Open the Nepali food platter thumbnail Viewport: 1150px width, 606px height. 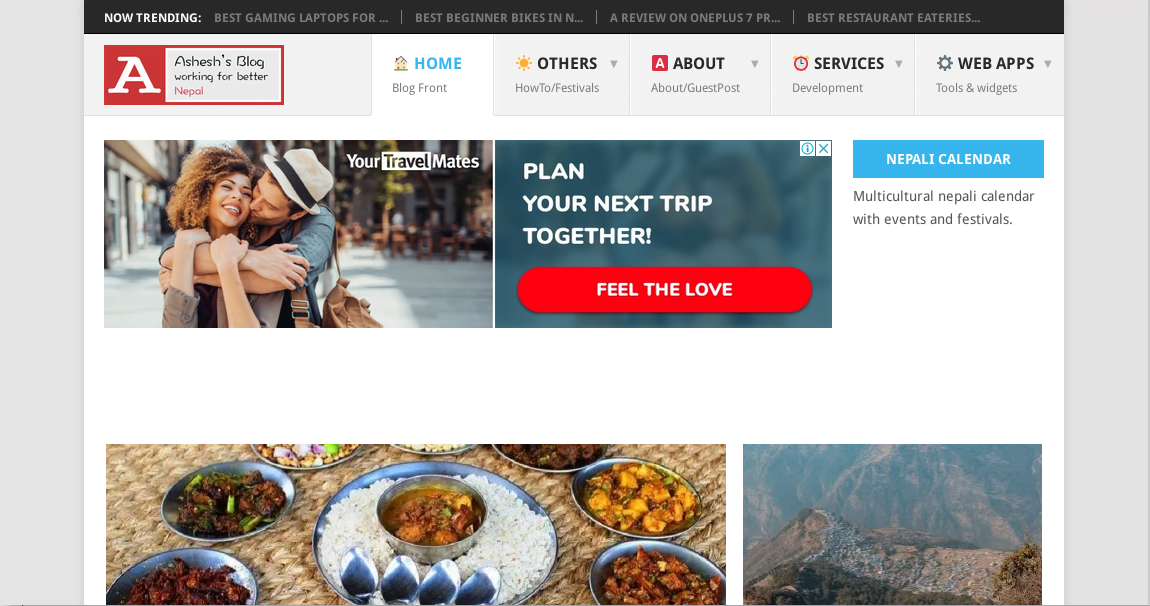tap(416, 525)
